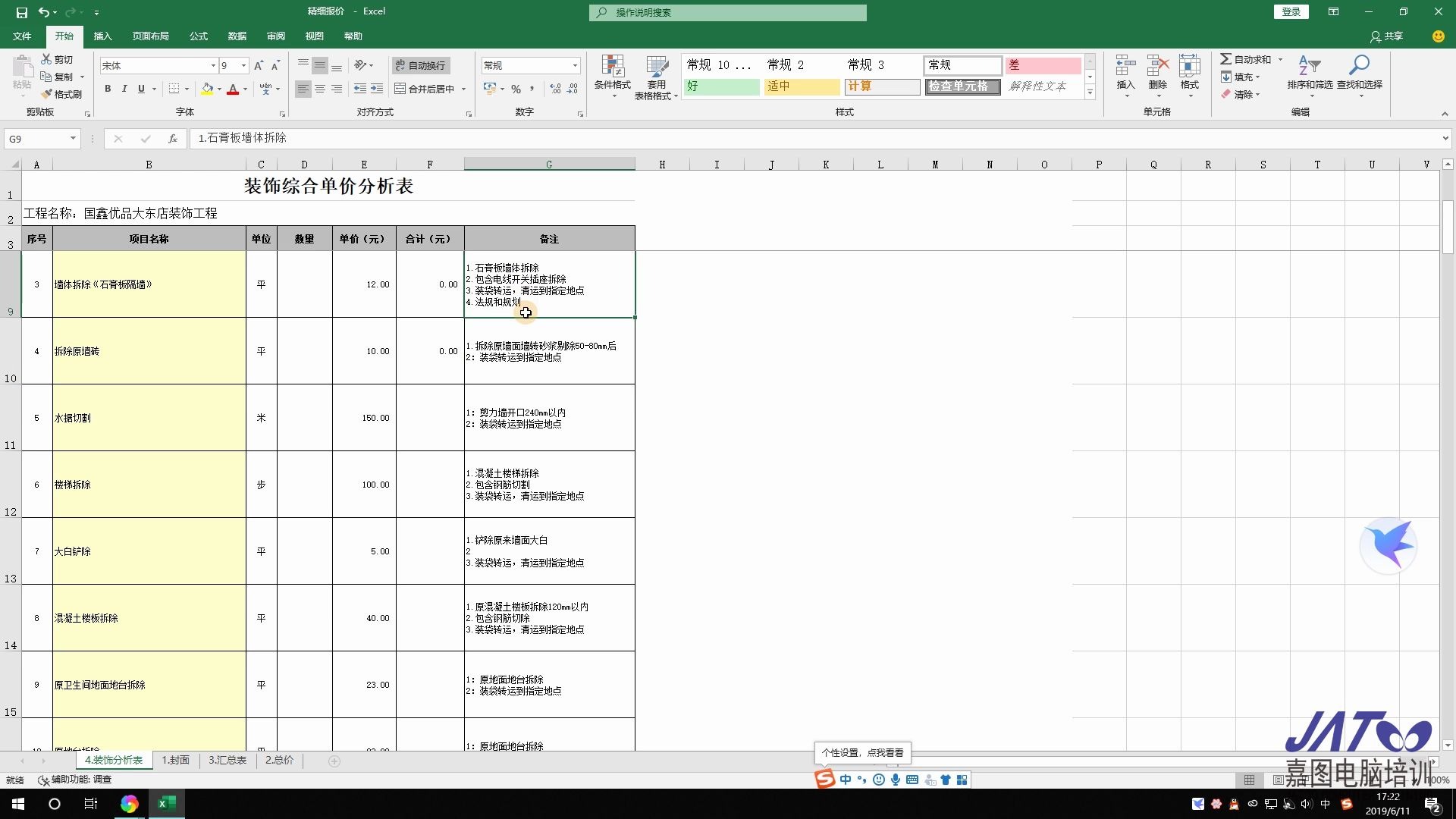This screenshot has height=819, width=1456.
Task: Apply the 好 green cell style swatch
Action: click(721, 86)
